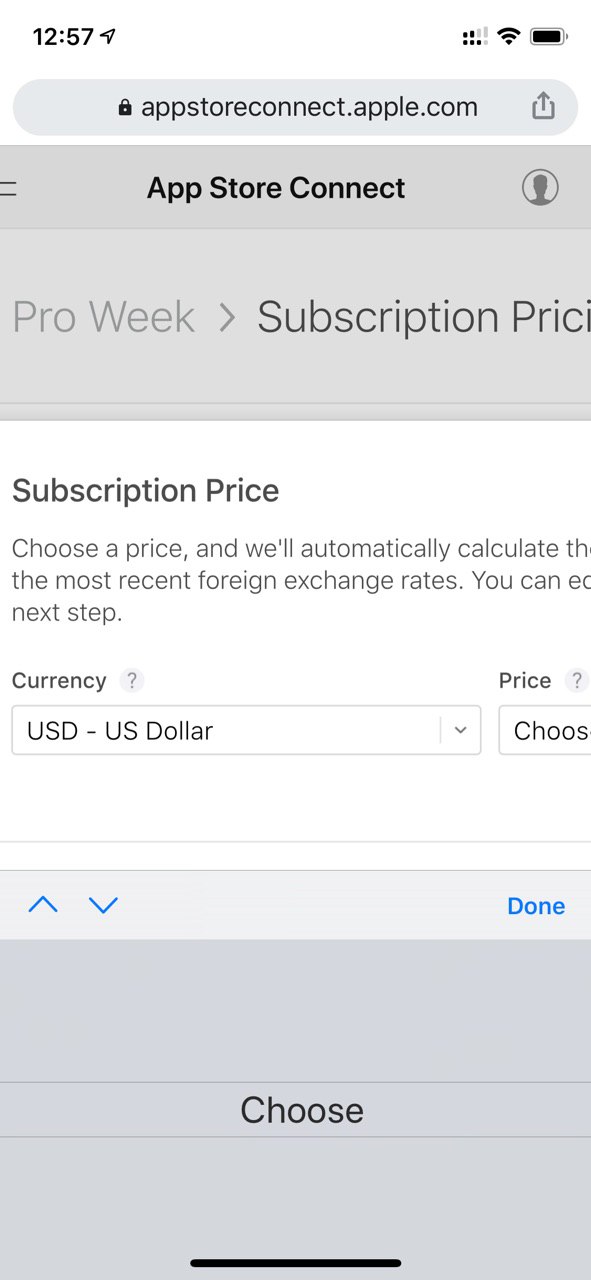Click the Price help question mark
This screenshot has height=1280, width=591.
576,681
